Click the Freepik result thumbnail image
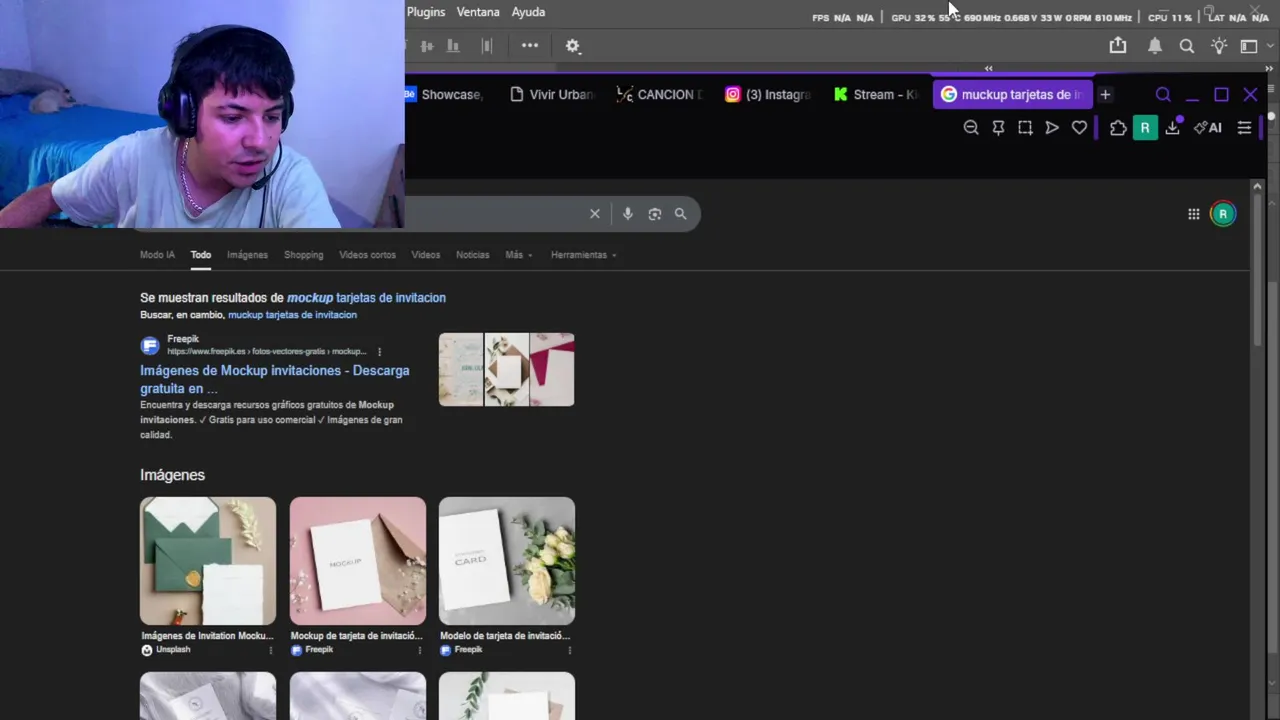 (506, 370)
